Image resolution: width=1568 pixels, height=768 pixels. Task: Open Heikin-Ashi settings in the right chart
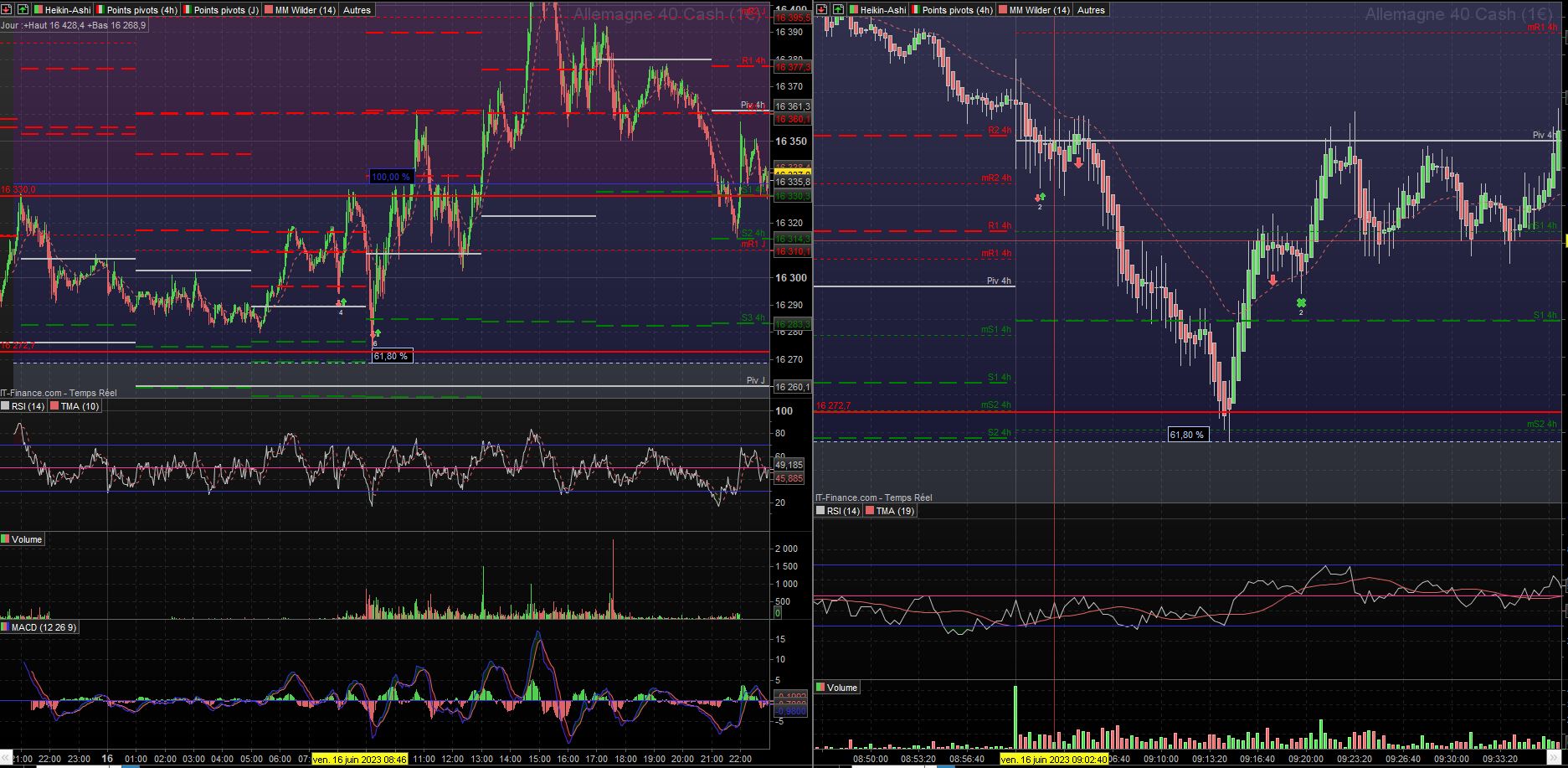click(x=877, y=10)
